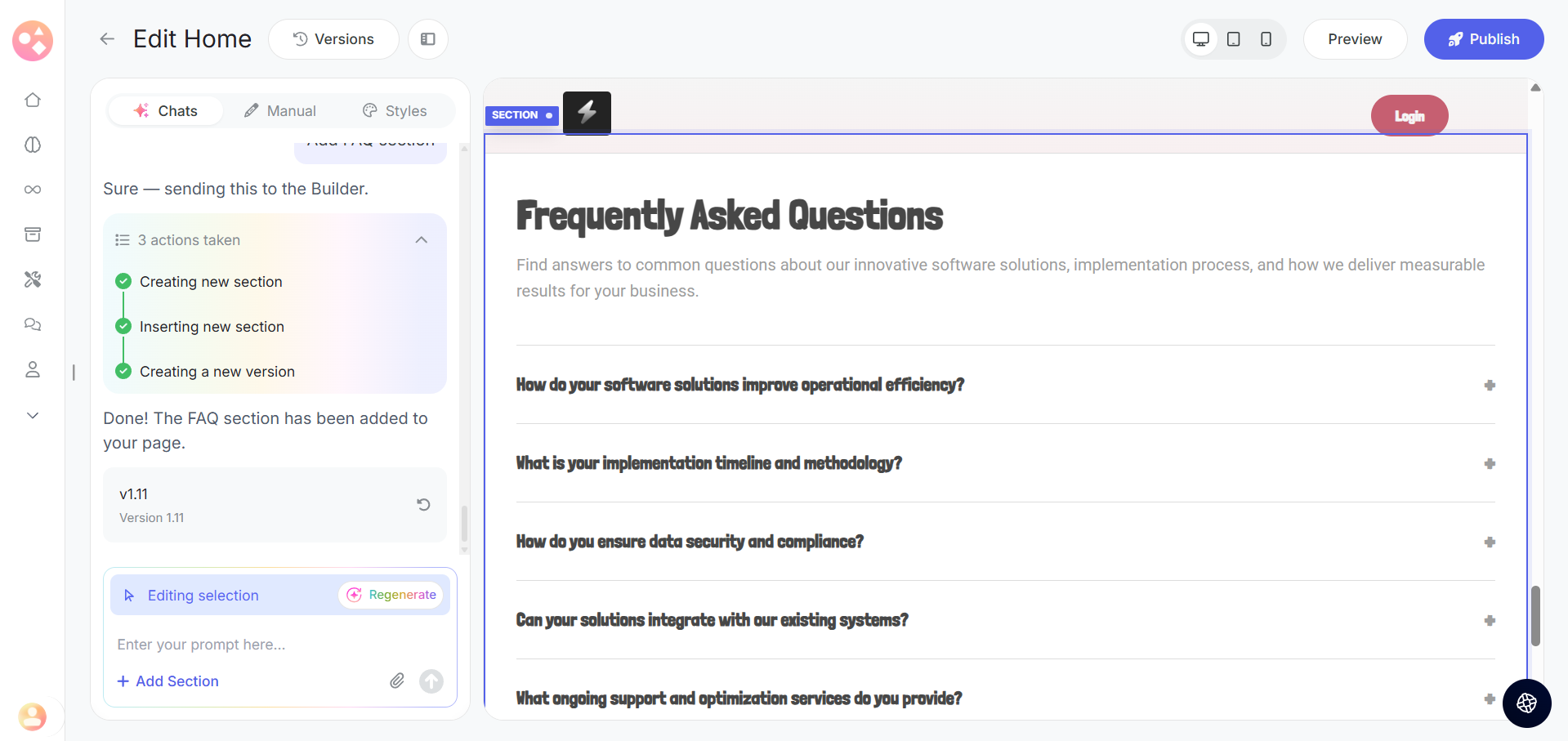Click the lightning bolt section action icon
This screenshot has width=1568, height=741.
(x=587, y=112)
